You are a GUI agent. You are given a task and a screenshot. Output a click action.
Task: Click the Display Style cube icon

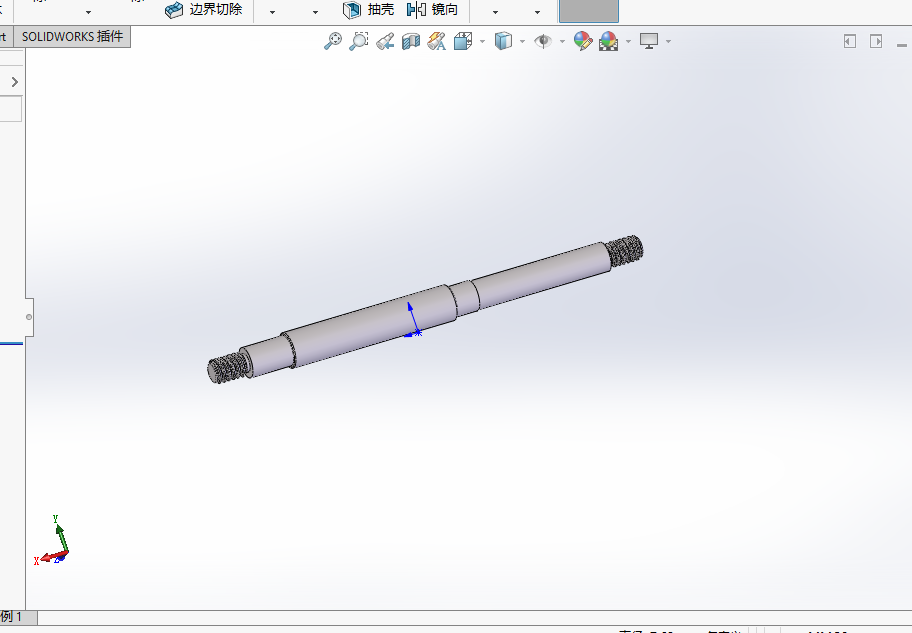click(x=503, y=41)
